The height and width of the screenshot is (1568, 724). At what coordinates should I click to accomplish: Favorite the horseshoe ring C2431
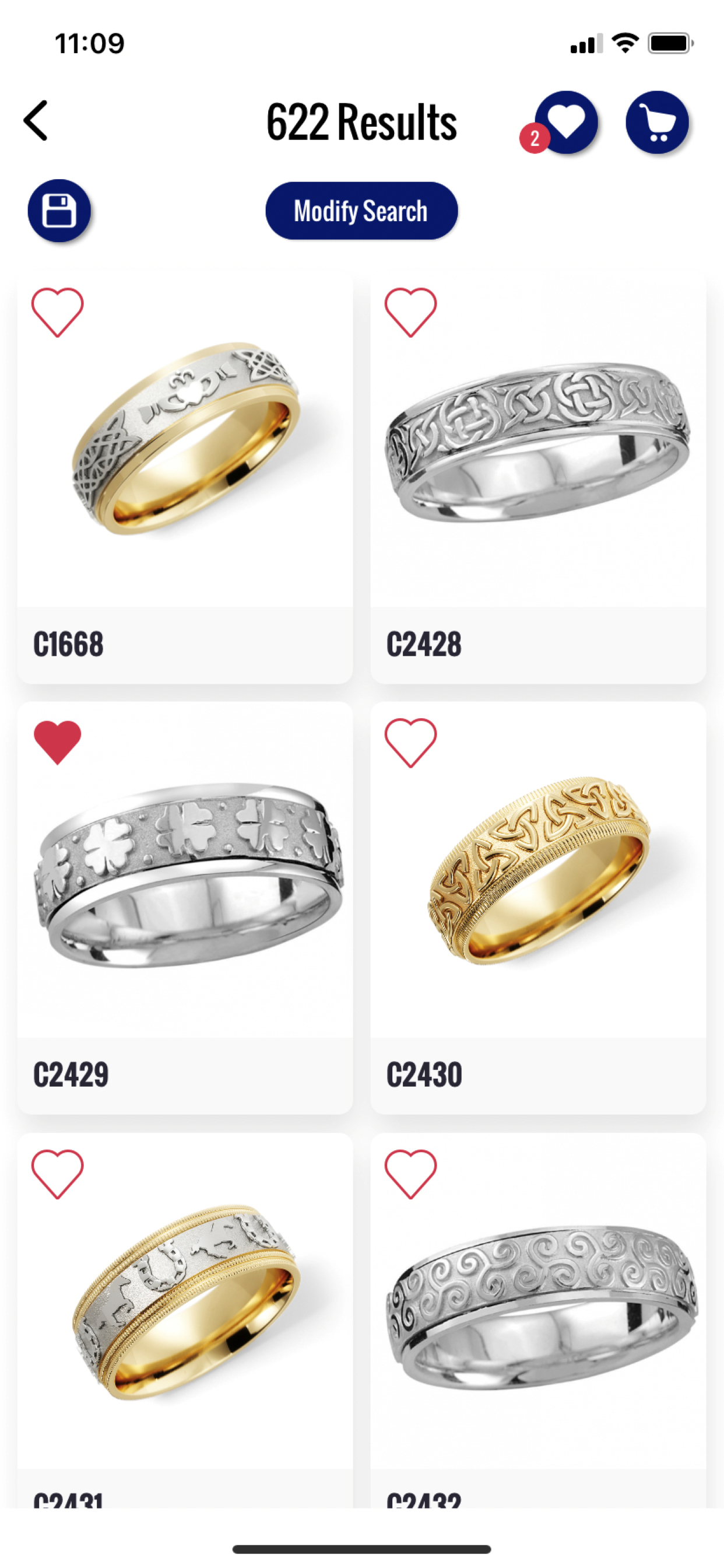point(57,1174)
